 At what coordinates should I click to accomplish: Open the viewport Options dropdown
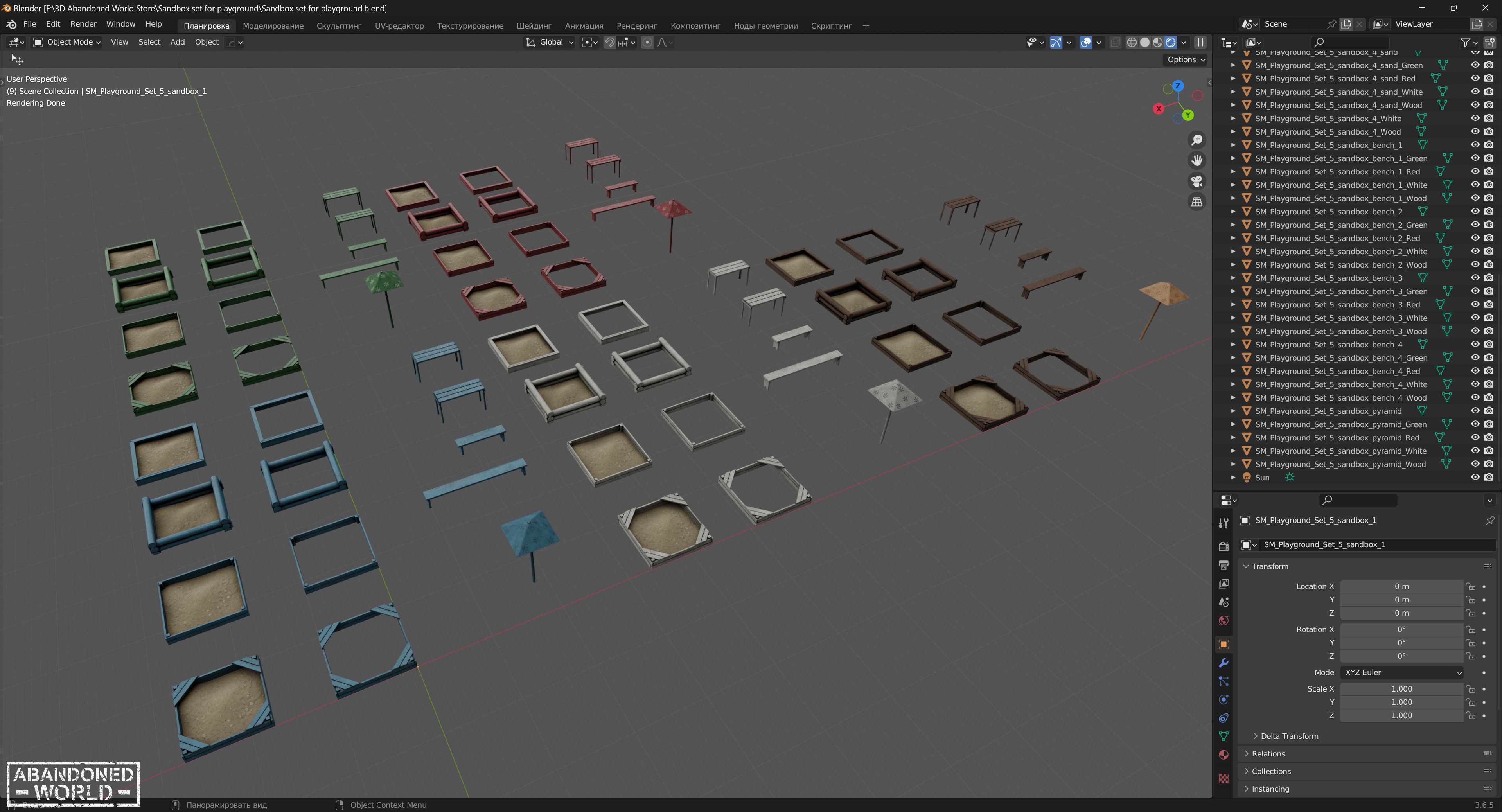pyautogui.click(x=1186, y=59)
